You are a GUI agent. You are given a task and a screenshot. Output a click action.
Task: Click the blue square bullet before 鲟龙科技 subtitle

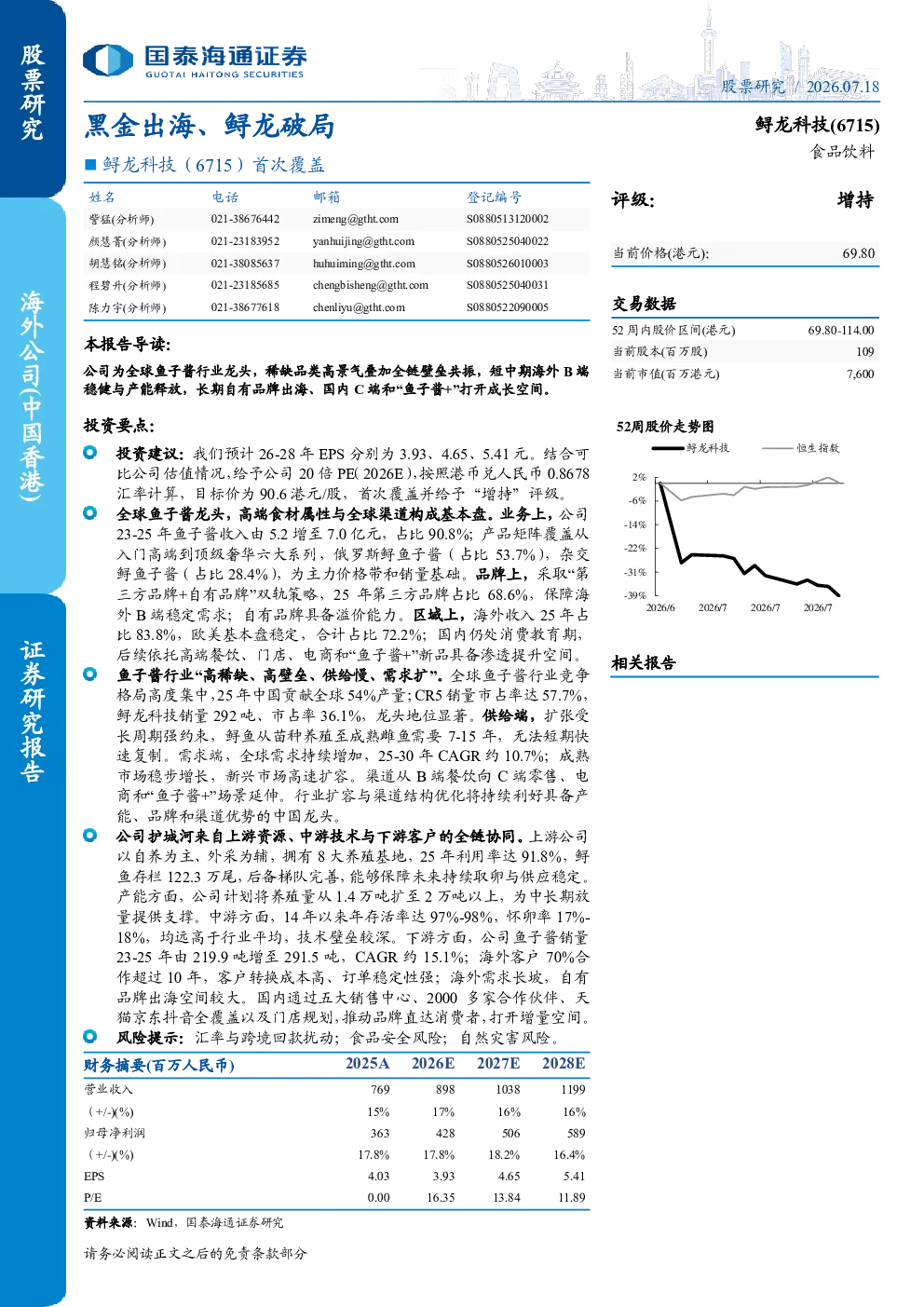pos(90,165)
